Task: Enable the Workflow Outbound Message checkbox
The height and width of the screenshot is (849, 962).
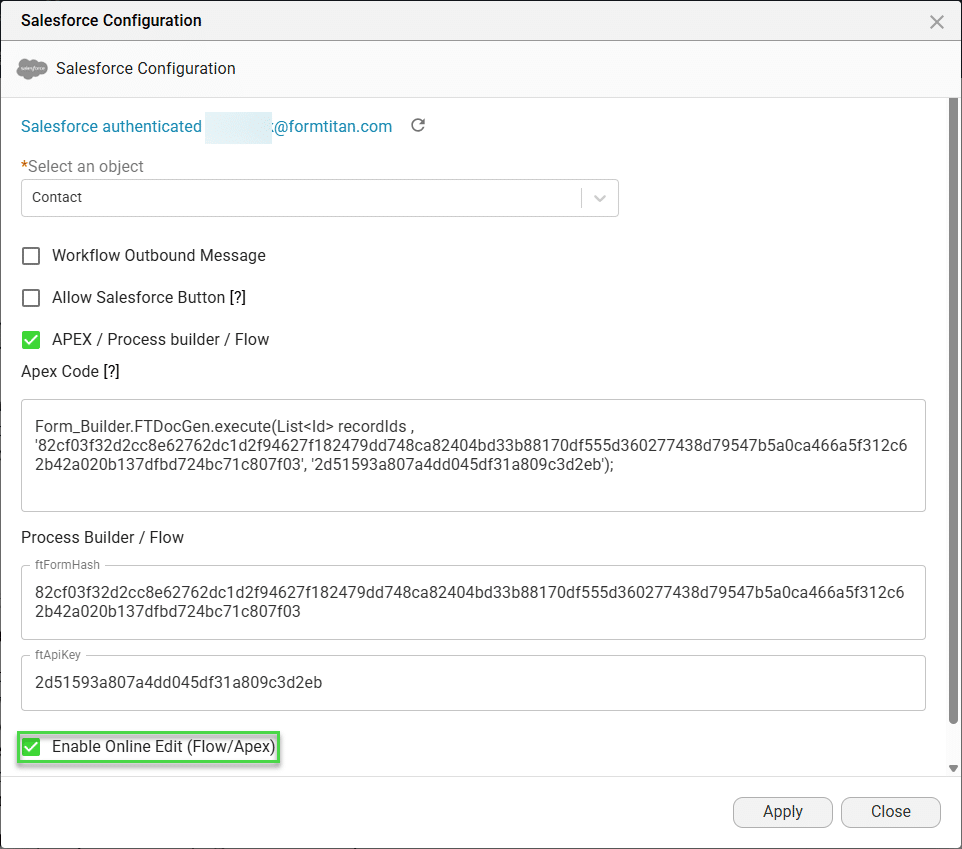Action: click(x=31, y=256)
